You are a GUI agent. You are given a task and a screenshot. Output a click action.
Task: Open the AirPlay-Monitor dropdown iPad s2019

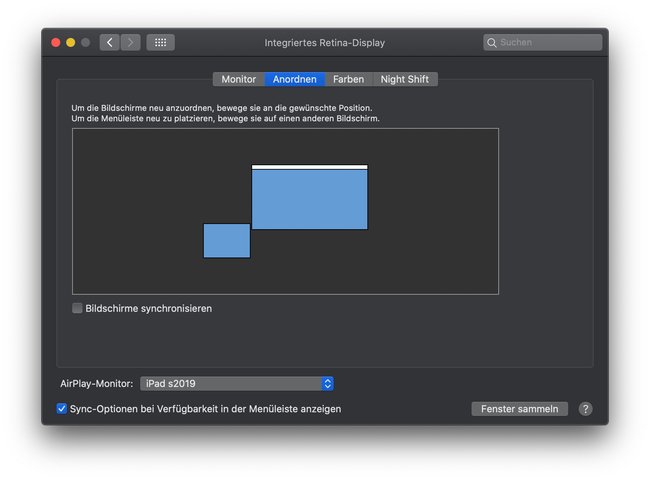[x=237, y=383]
